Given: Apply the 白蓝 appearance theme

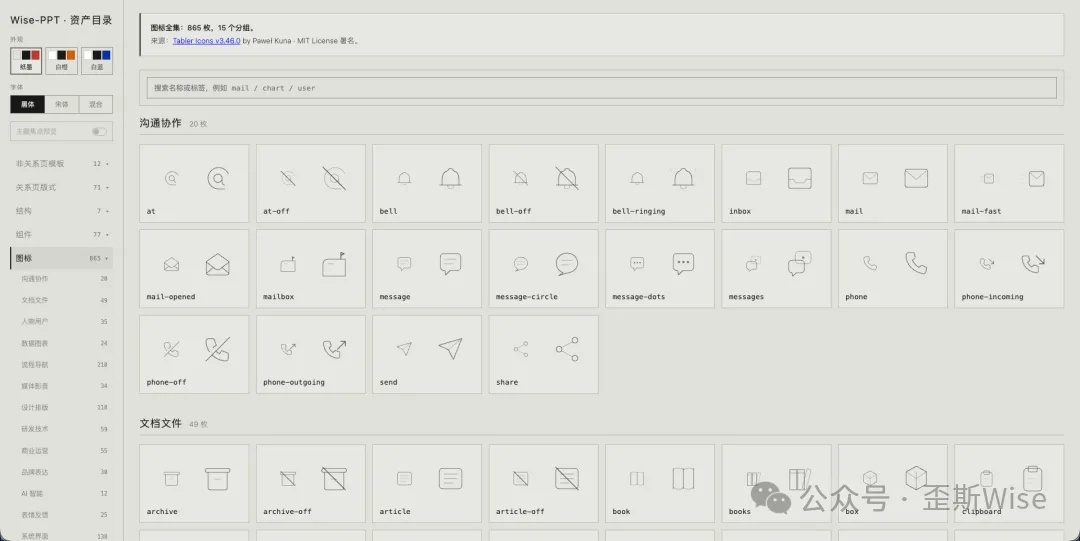Looking at the screenshot, I should tap(96, 61).
